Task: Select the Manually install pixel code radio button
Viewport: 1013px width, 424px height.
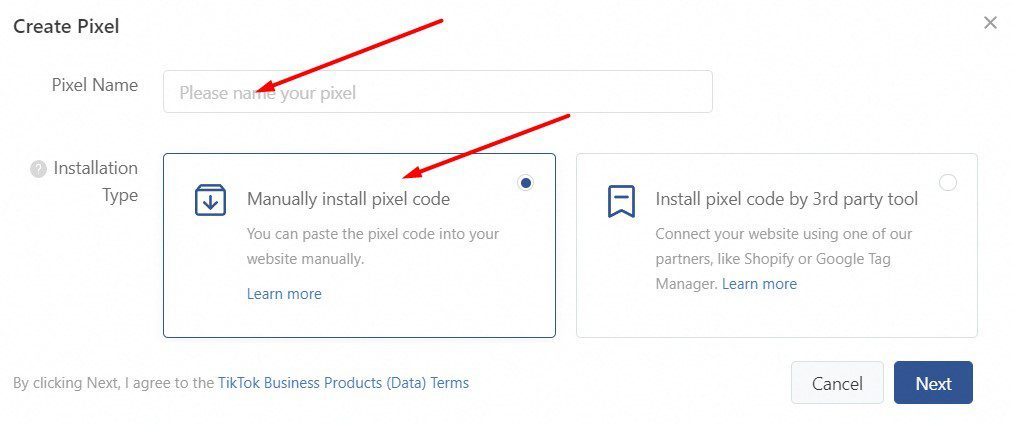Action: 526,182
